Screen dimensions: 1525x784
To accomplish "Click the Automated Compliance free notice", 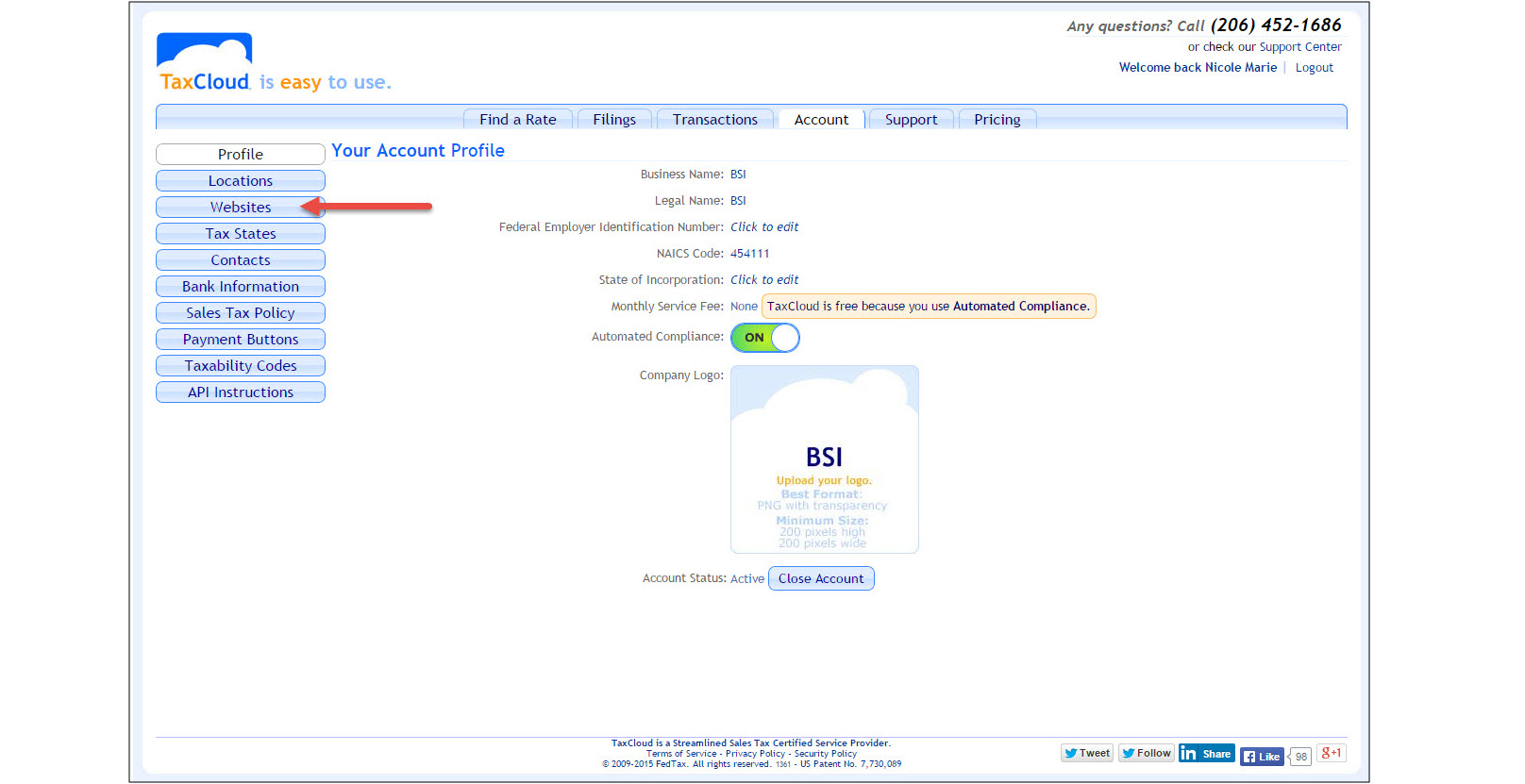I will click(929, 307).
